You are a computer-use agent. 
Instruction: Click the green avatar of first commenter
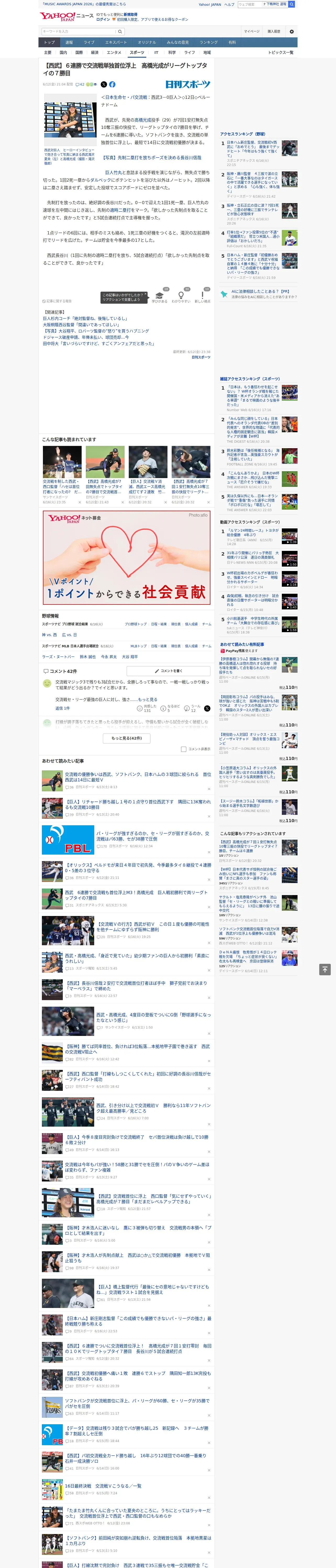coord(47,684)
